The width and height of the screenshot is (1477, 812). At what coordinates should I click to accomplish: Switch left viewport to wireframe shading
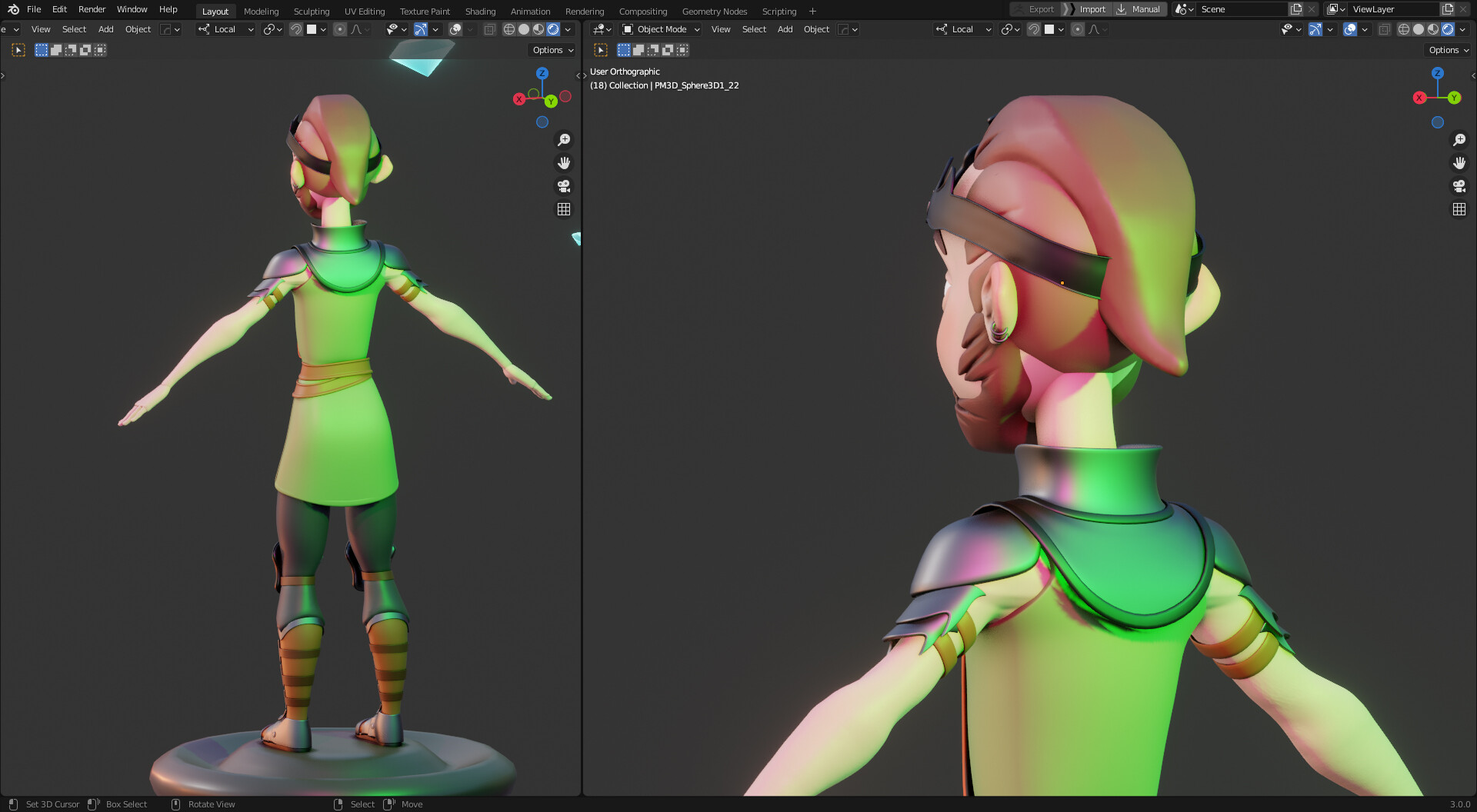point(508,29)
